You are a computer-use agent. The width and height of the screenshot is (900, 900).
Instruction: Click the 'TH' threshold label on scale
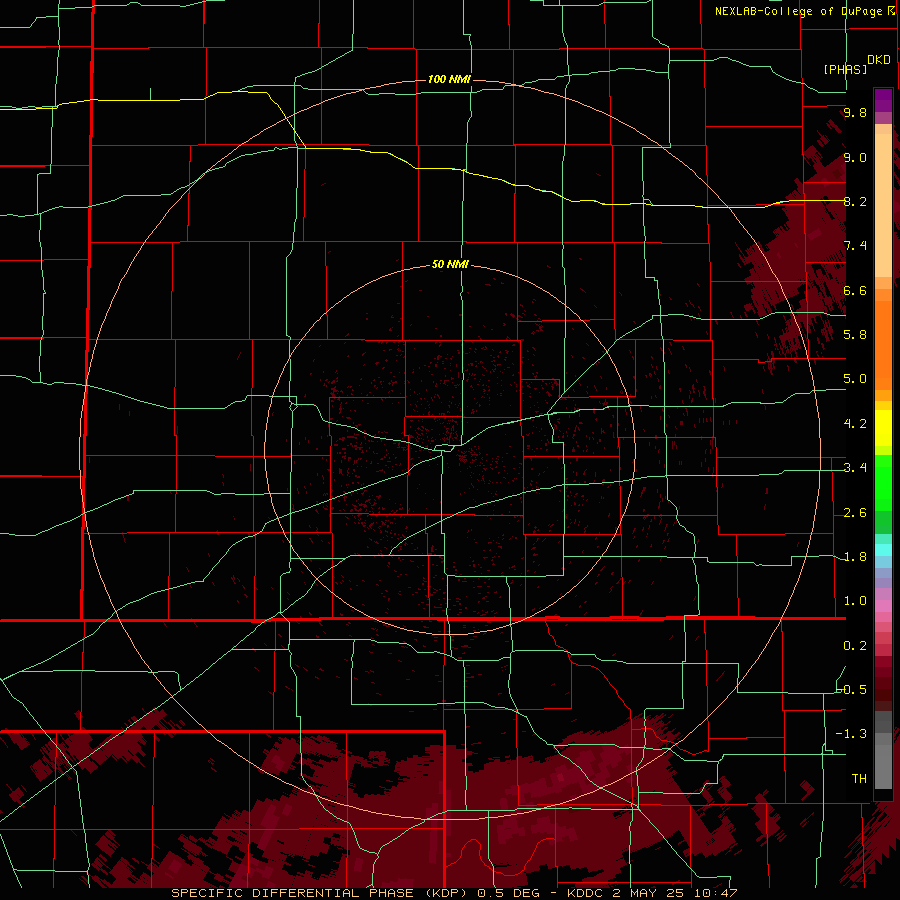click(x=859, y=779)
